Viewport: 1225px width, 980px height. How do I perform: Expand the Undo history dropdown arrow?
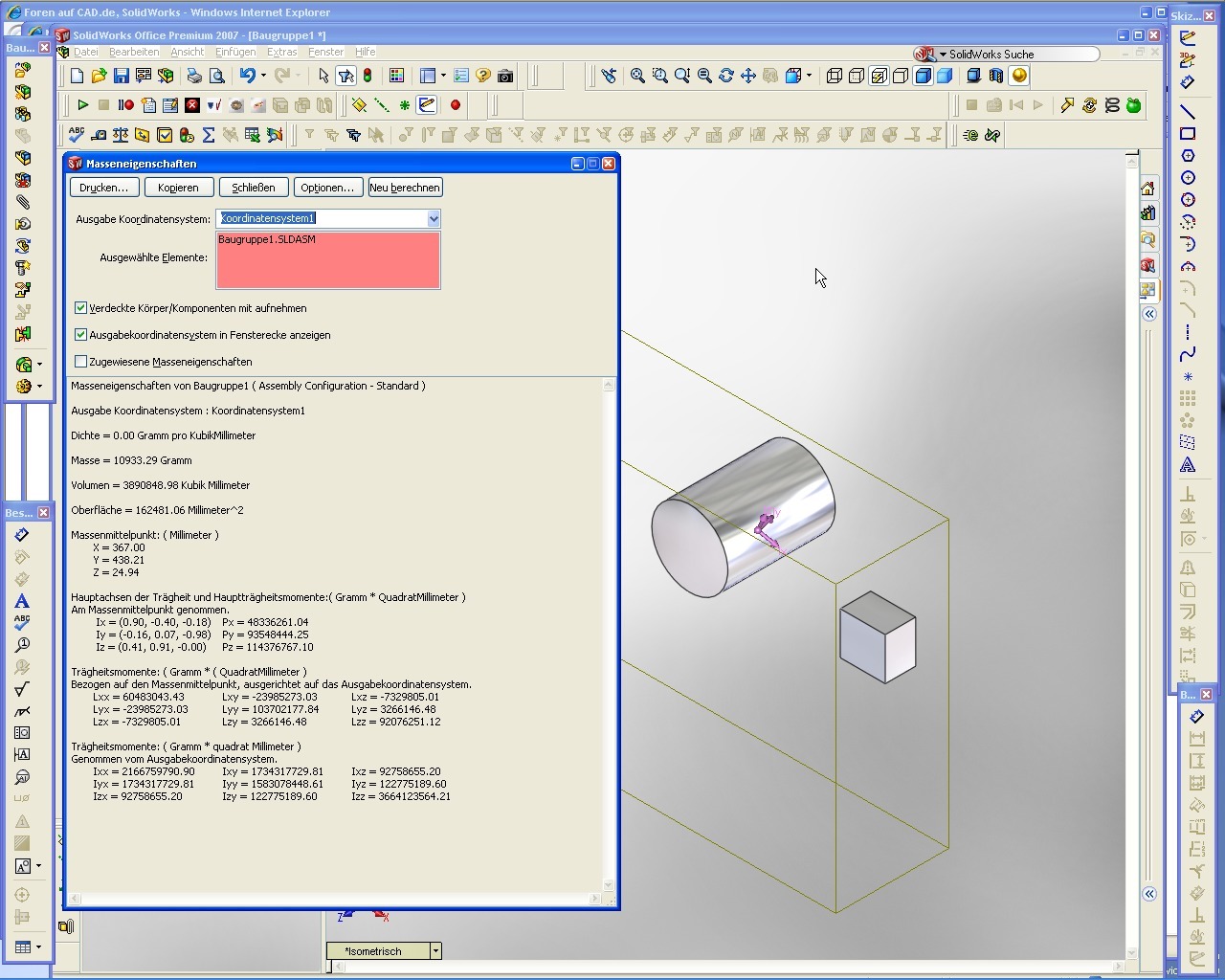263,76
